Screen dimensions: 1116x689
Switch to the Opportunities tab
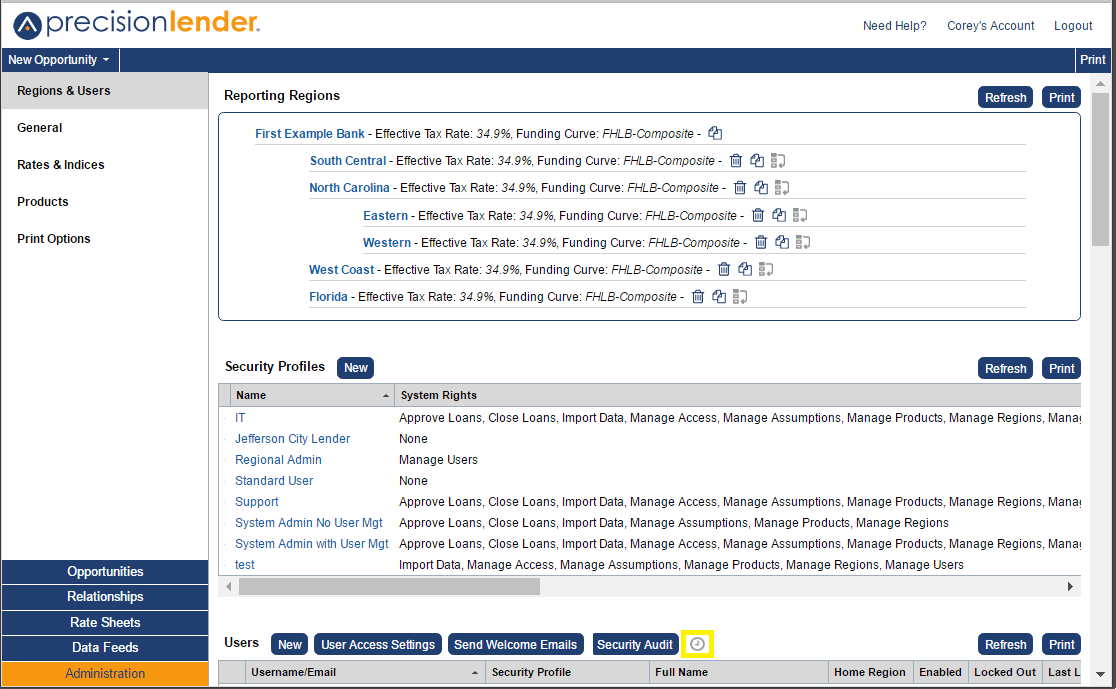coord(105,572)
